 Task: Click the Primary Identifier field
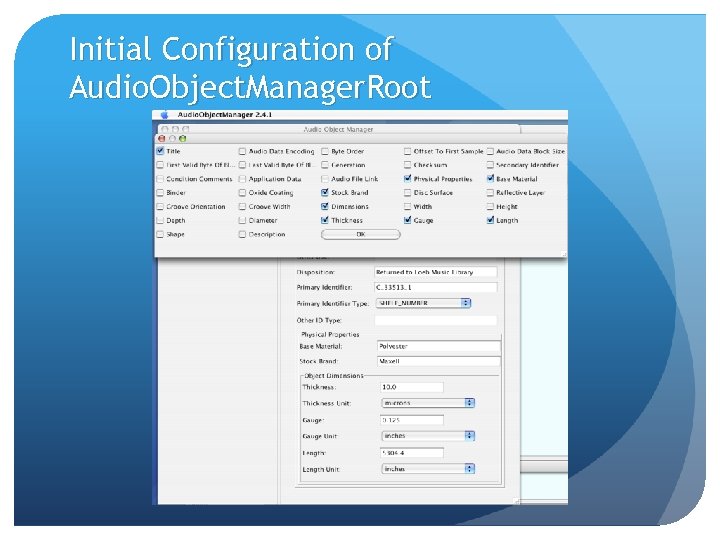pos(435,287)
